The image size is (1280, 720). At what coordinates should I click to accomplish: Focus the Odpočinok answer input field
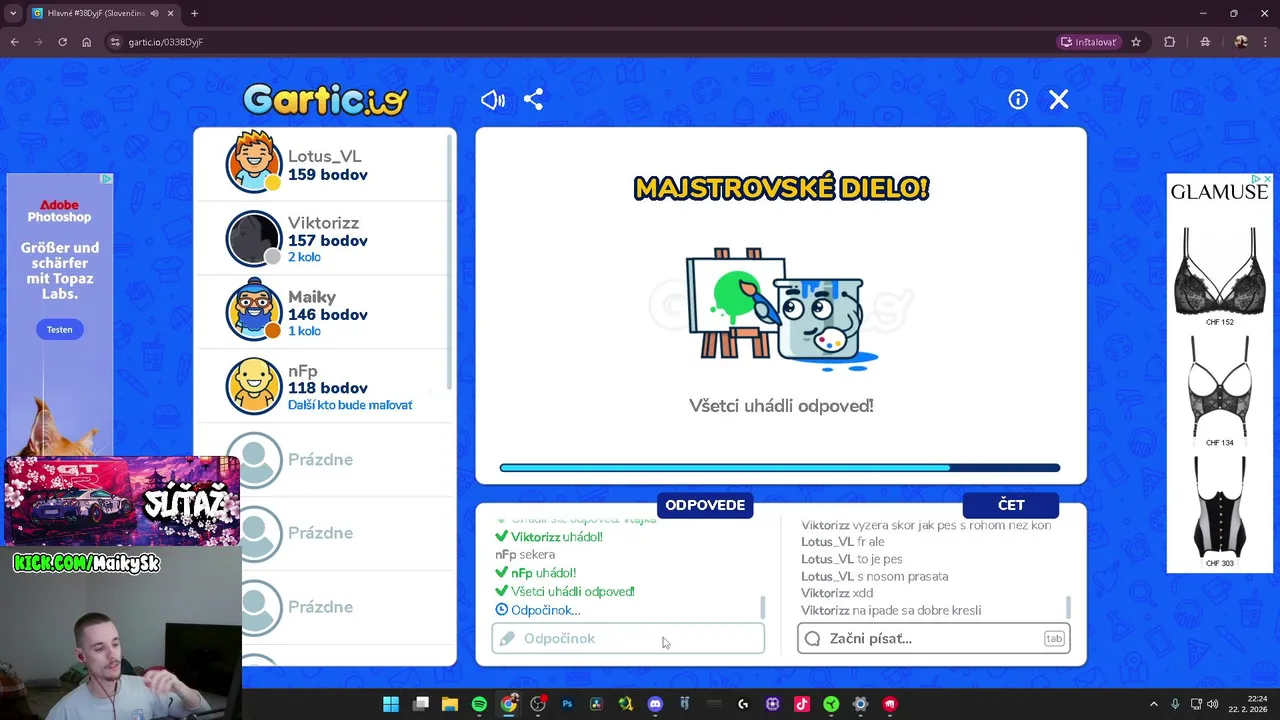tap(628, 638)
